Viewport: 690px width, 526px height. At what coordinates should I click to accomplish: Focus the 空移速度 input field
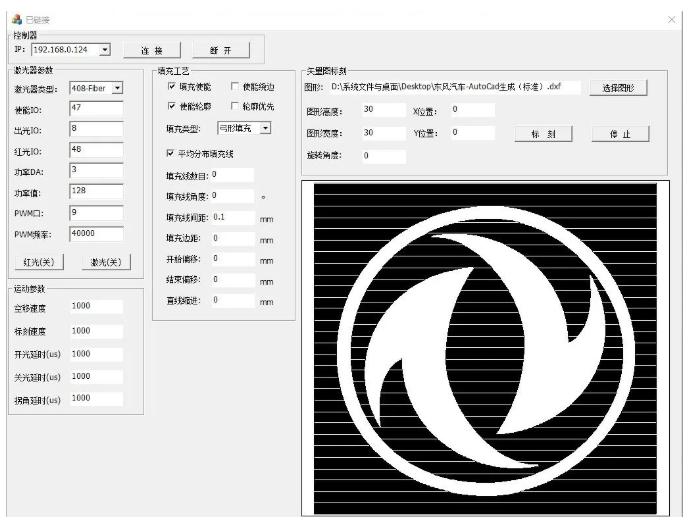96,307
